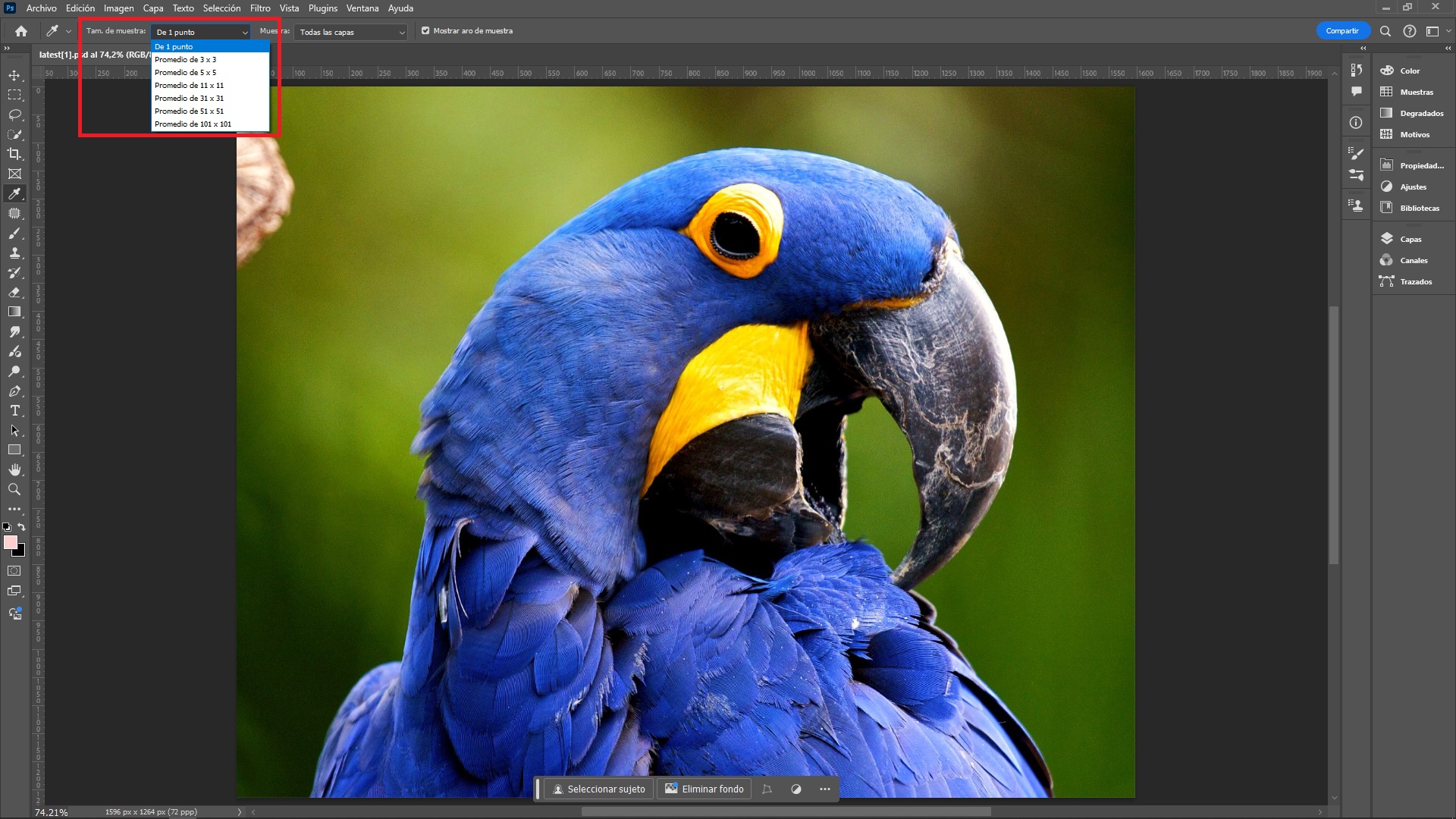Choose Promedio de 11 x 11
This screenshot has height=819, width=1456.
click(210, 86)
